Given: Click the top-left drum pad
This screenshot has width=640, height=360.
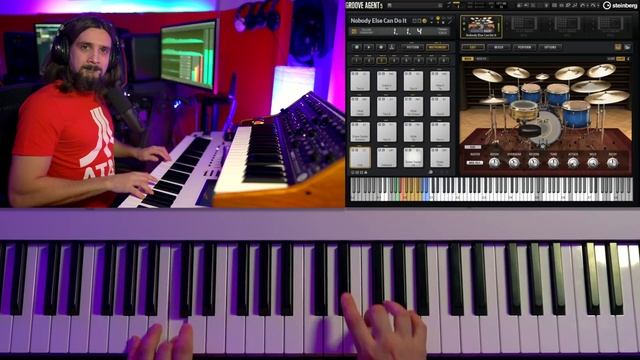Looking at the screenshot, I should coord(360,81).
